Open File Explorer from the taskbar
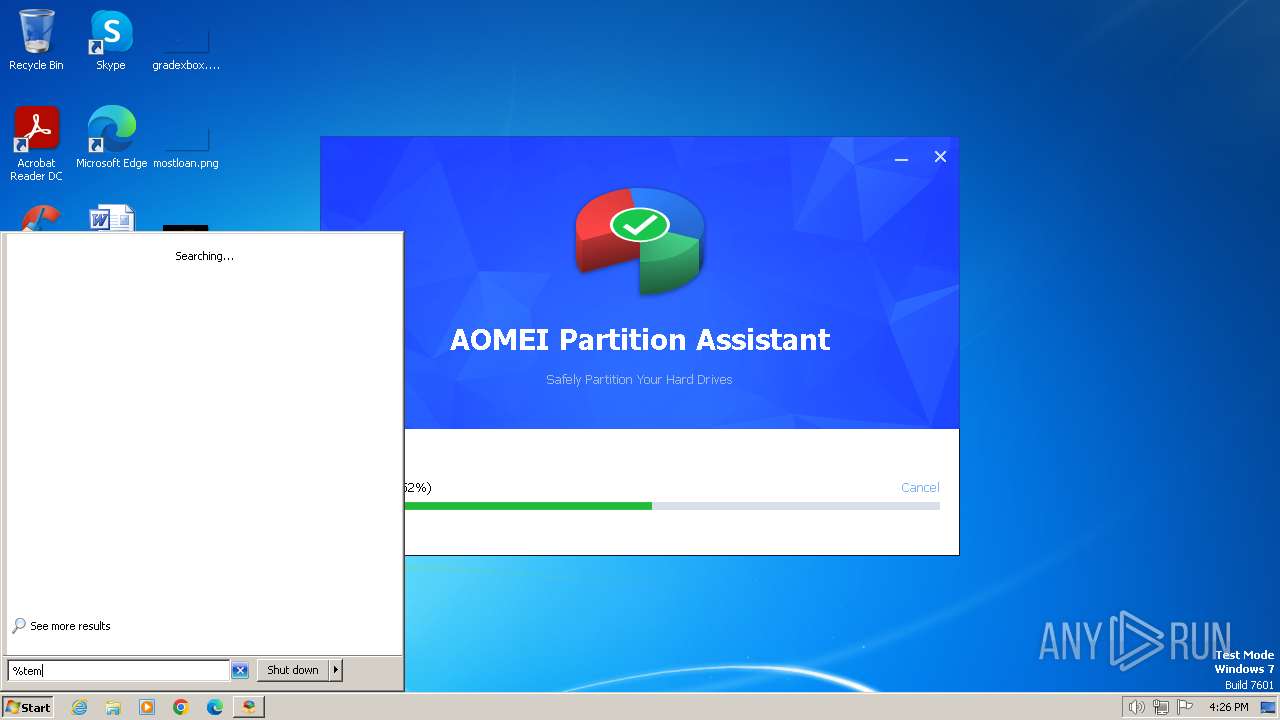This screenshot has width=1280, height=720. point(113,707)
